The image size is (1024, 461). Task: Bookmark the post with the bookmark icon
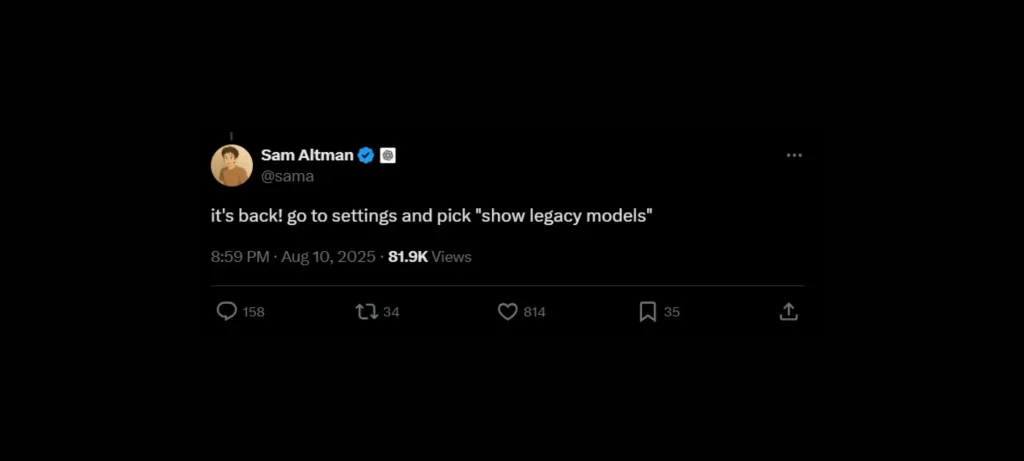pyautogui.click(x=647, y=312)
